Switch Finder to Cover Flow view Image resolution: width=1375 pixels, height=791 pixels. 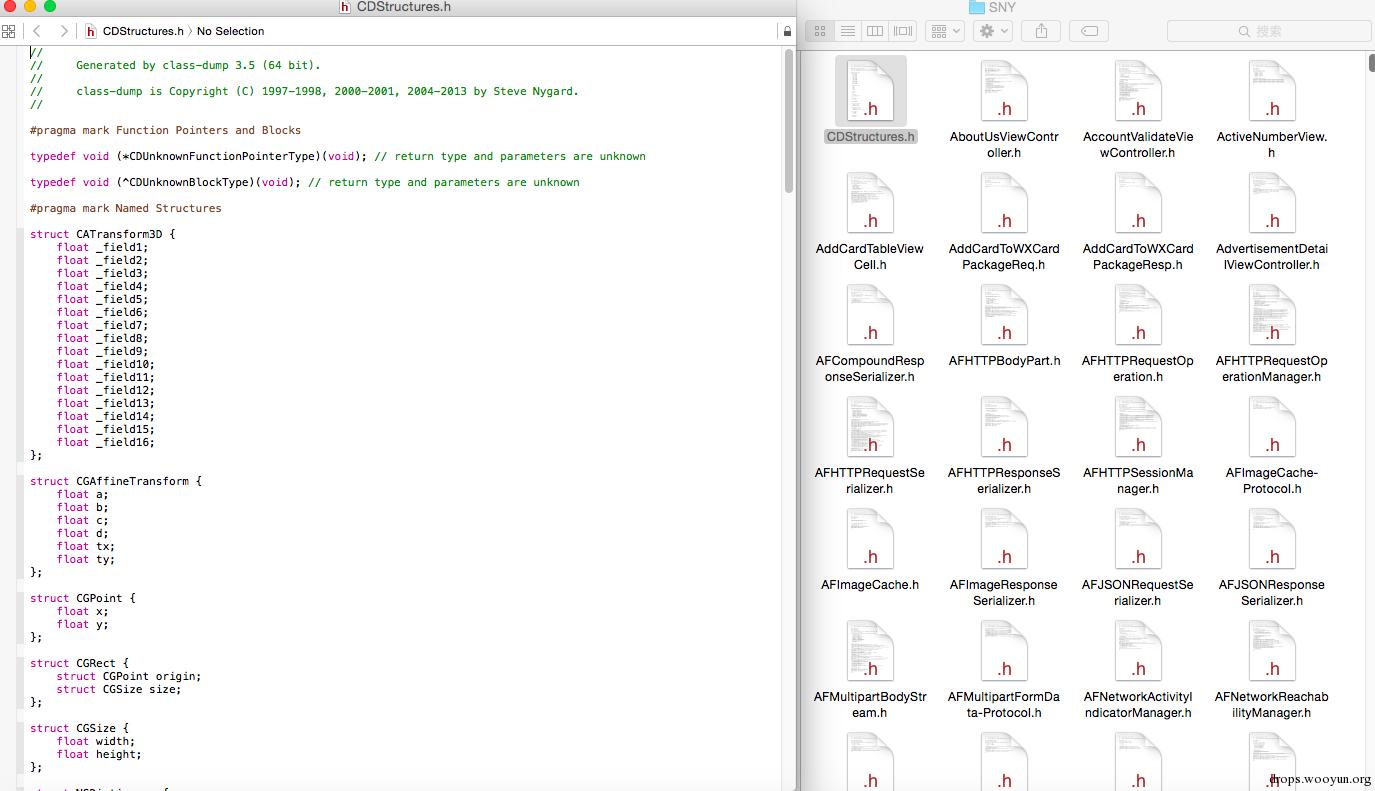pos(903,31)
